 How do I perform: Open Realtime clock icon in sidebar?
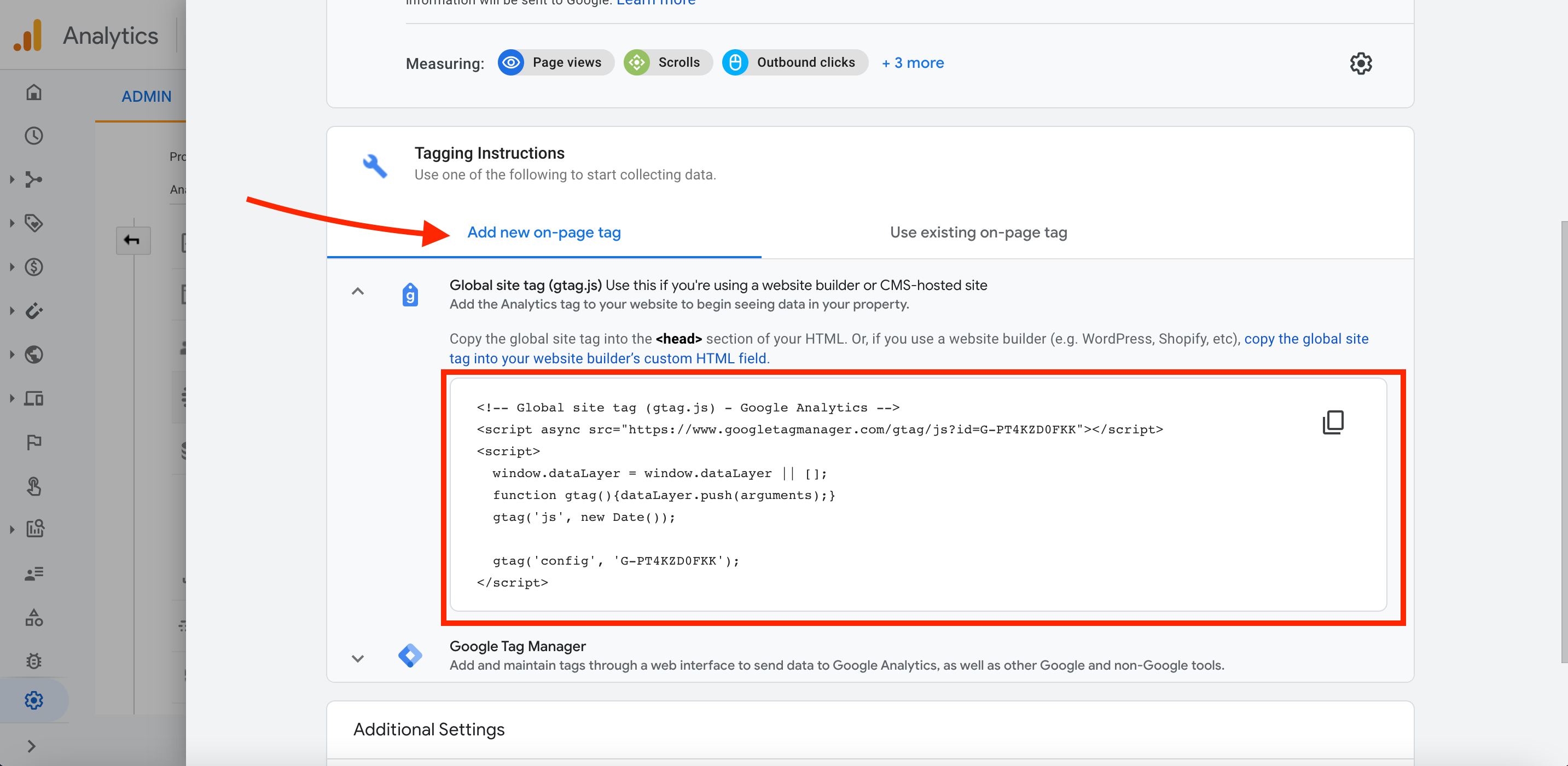[x=34, y=136]
